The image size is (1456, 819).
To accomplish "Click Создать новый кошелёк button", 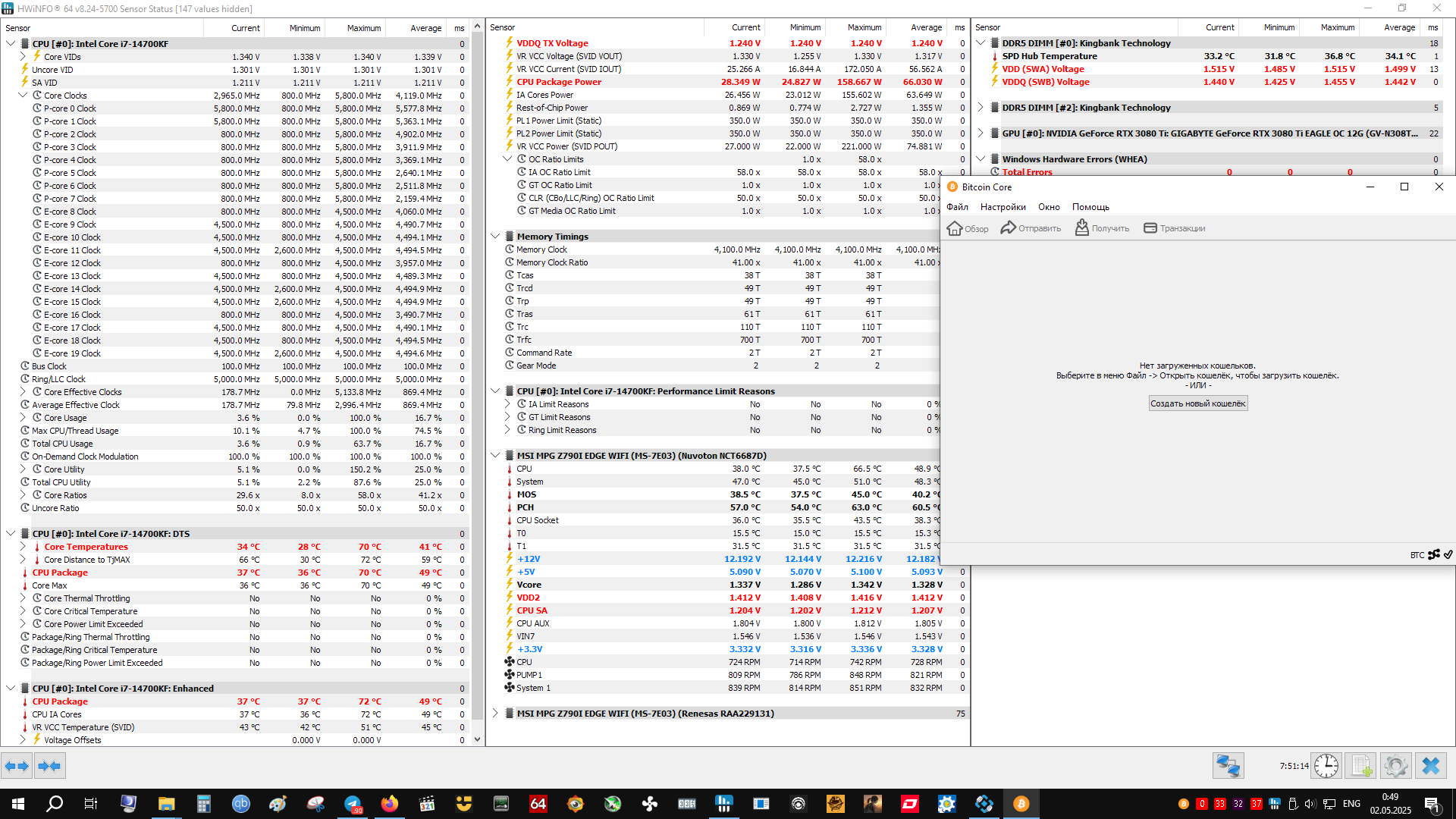I will (x=1197, y=403).
